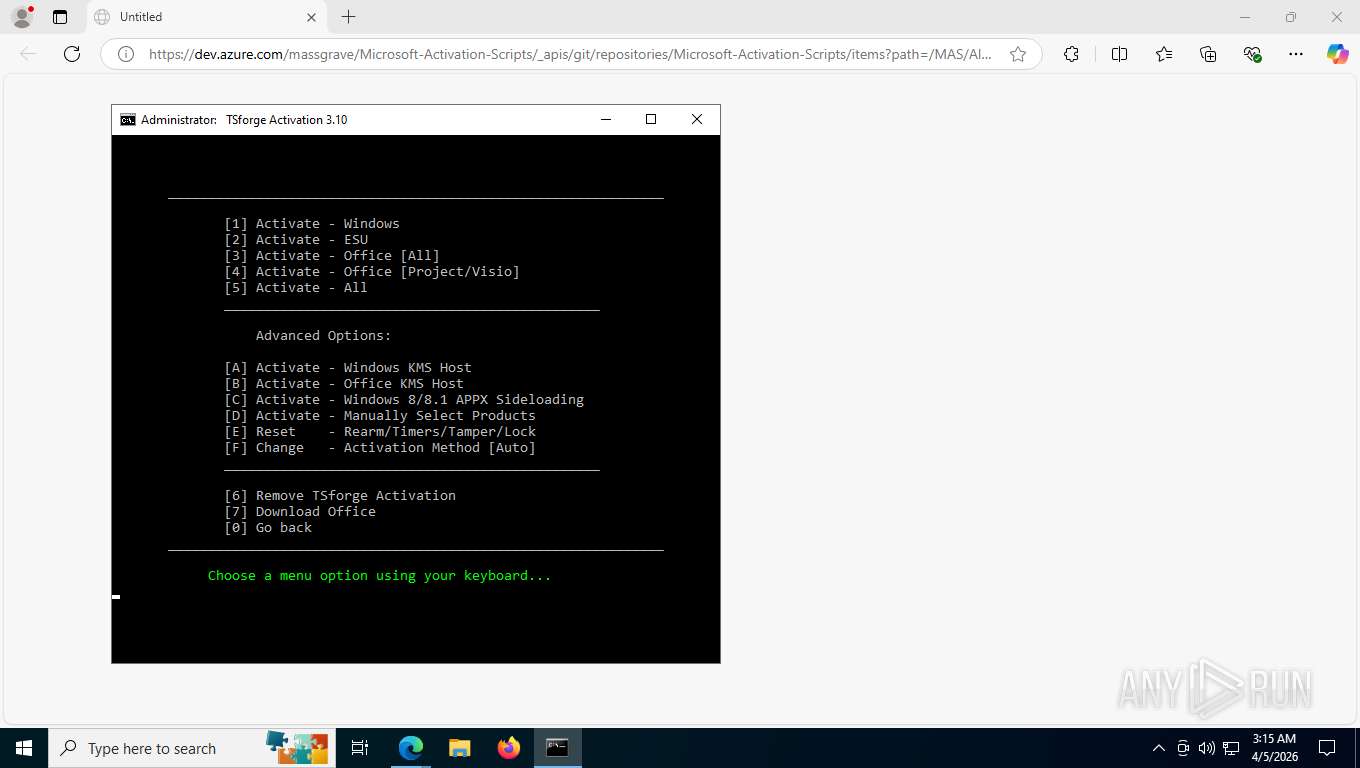Minimize the Edge browser window
This screenshot has width=1360, height=768.
[x=1245, y=17]
